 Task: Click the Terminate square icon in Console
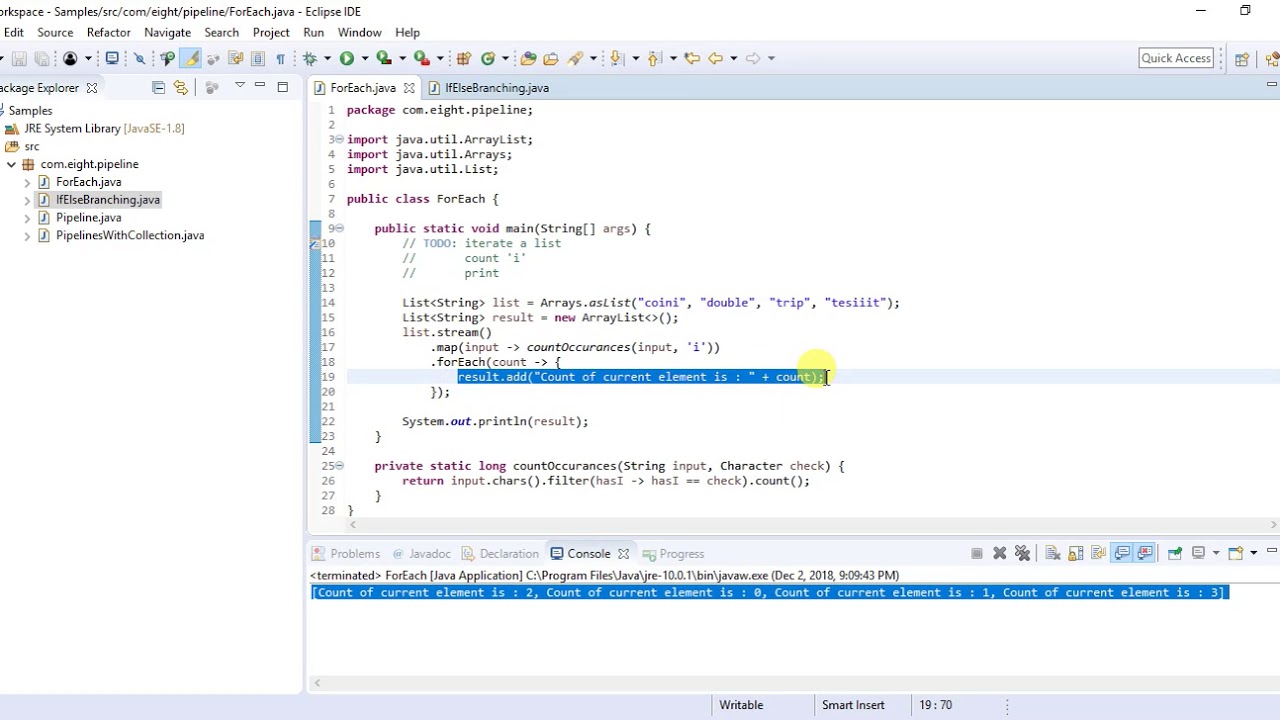976,553
